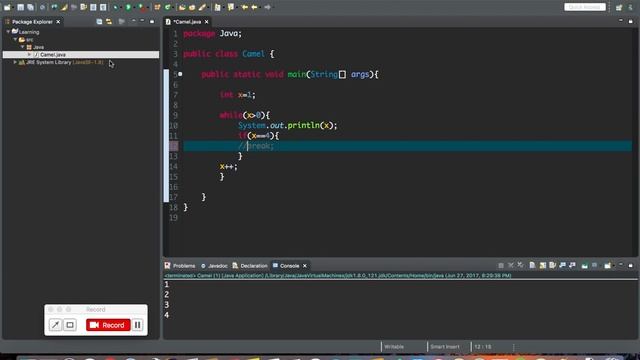
Task: Click the Save toolbar icon
Action: tap(20, 7)
